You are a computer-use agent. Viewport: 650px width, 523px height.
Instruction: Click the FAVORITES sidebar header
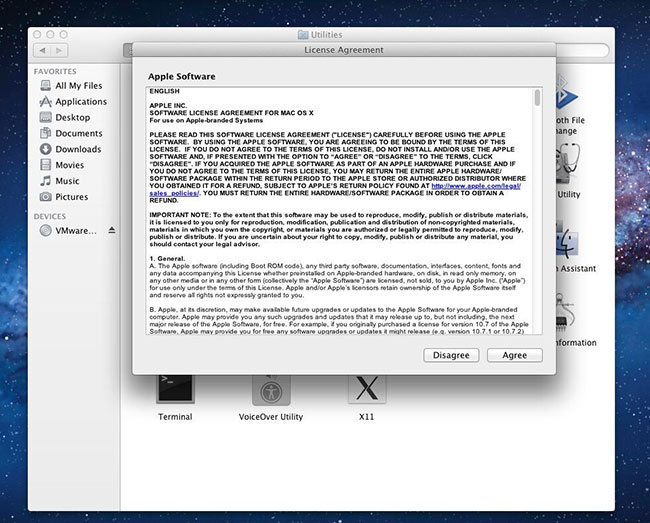55,72
